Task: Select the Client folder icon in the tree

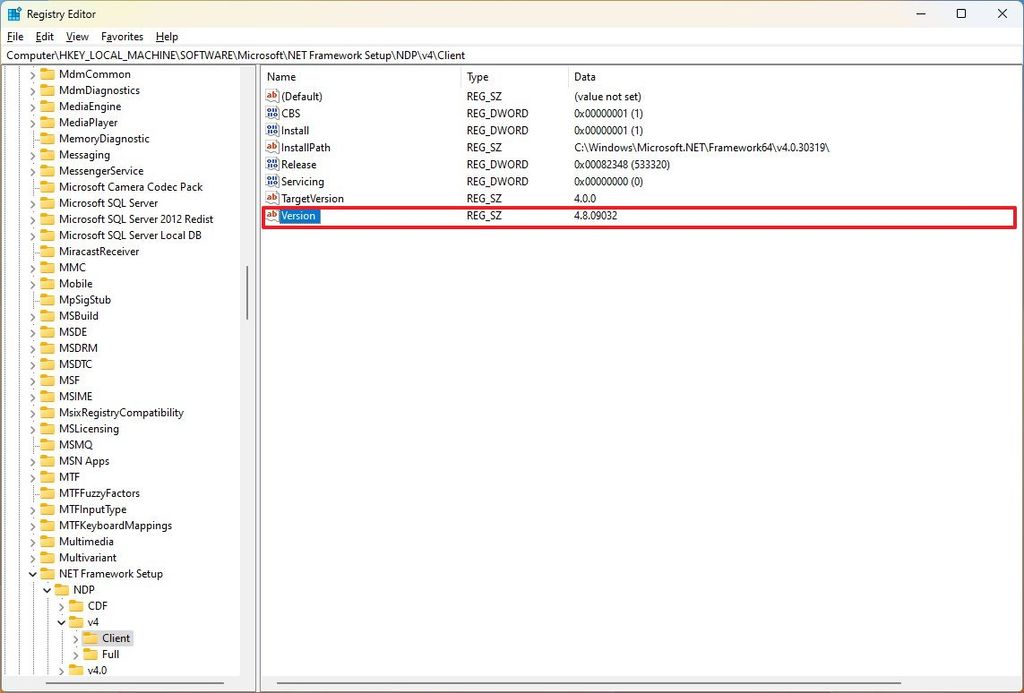Action: (93, 638)
